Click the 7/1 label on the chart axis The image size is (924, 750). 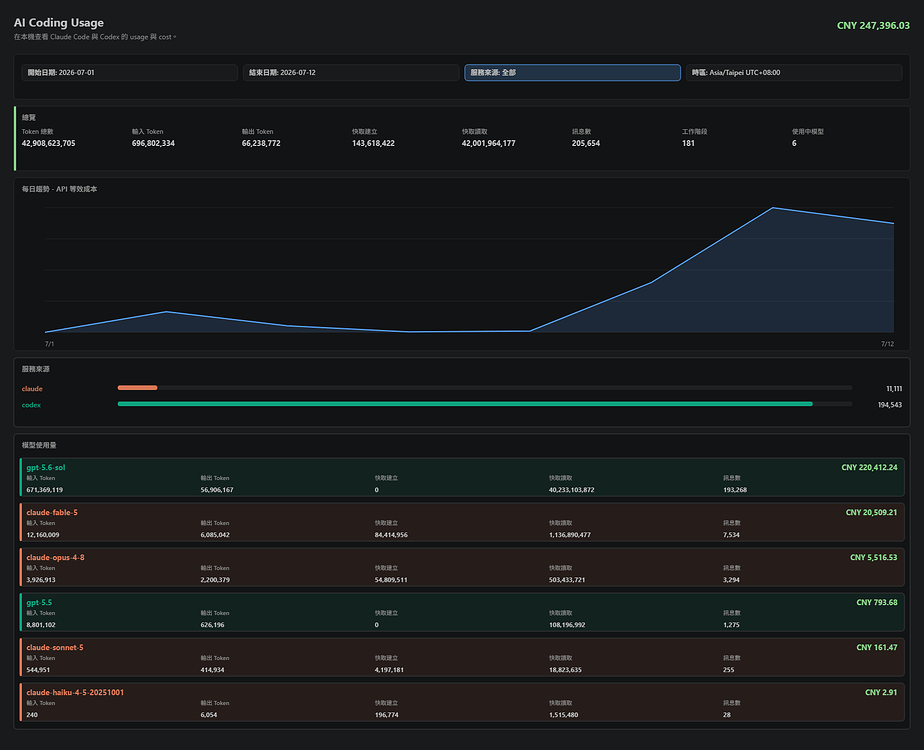pos(50,343)
